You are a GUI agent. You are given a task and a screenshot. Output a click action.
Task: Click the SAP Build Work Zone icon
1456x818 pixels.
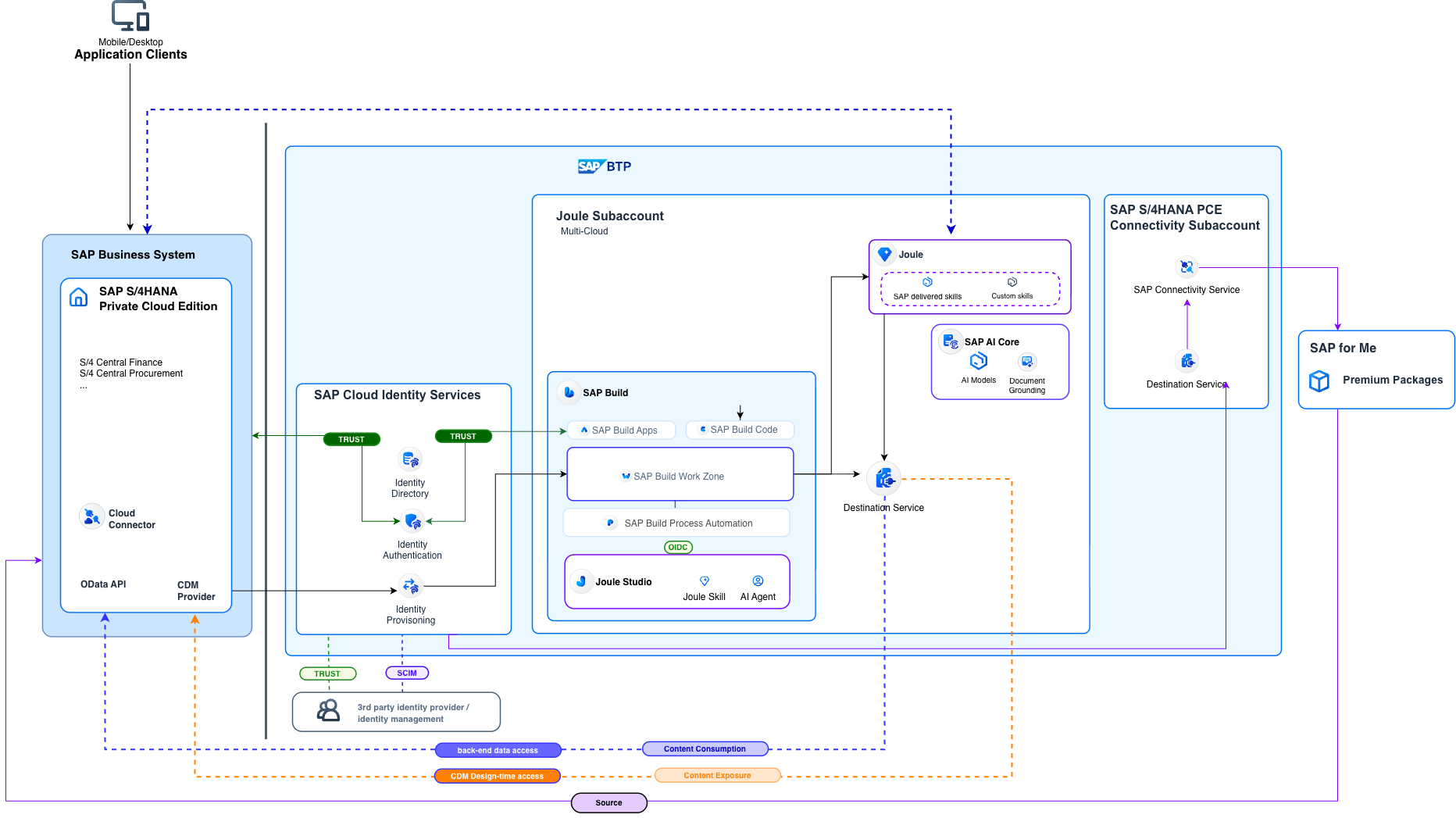coord(626,477)
